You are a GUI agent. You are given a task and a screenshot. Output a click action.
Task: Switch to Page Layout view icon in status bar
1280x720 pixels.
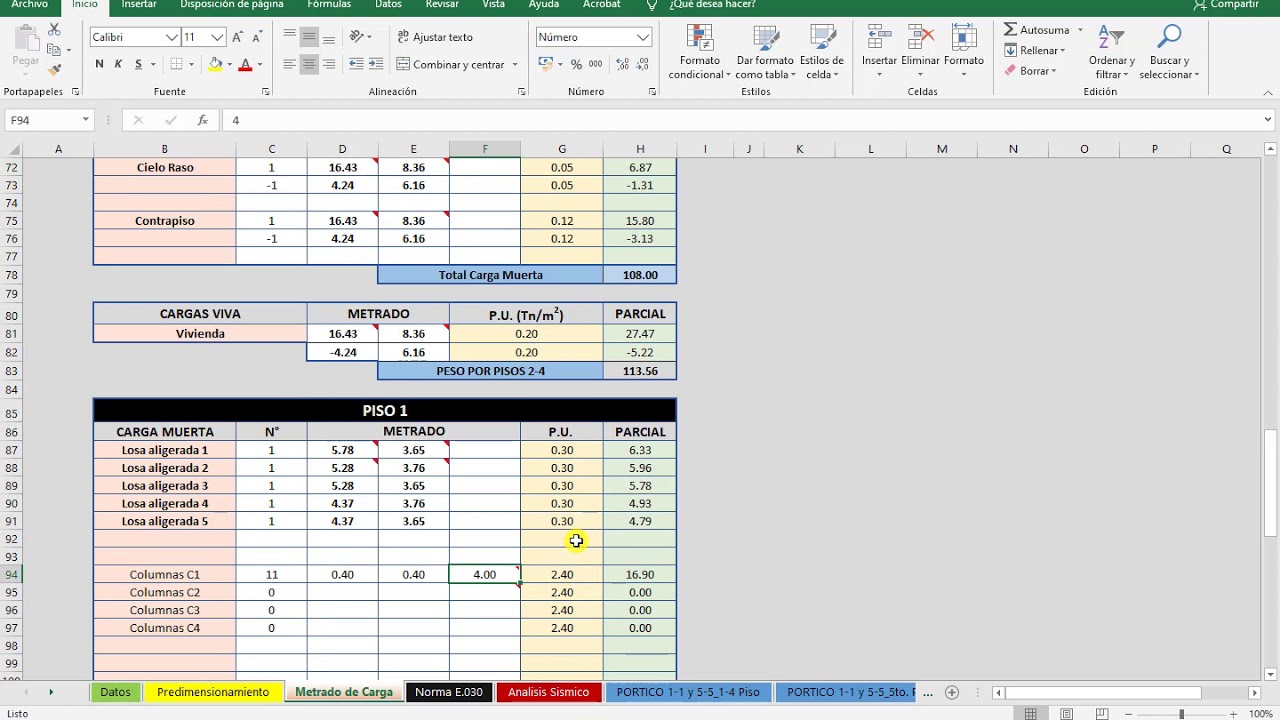1067,714
